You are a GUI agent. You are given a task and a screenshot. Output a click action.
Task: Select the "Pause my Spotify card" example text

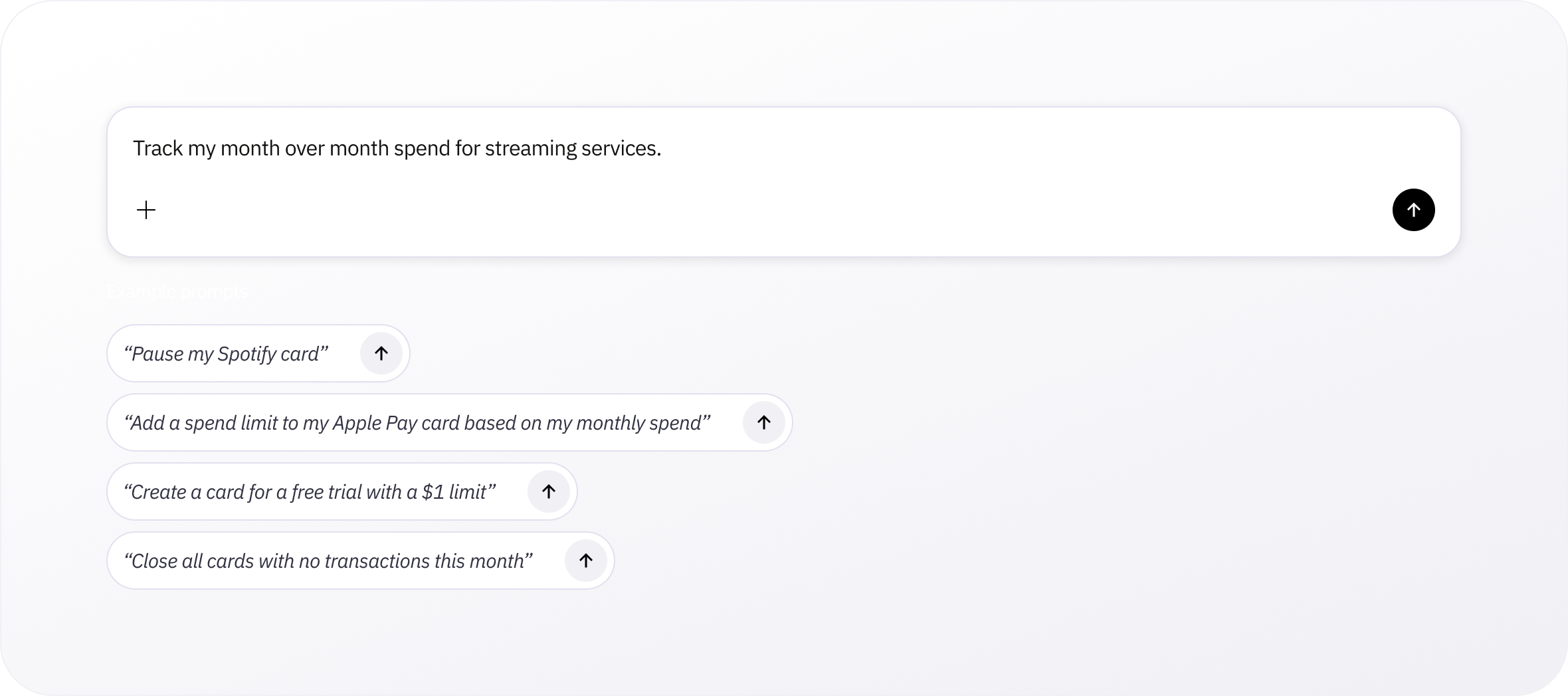pos(226,354)
